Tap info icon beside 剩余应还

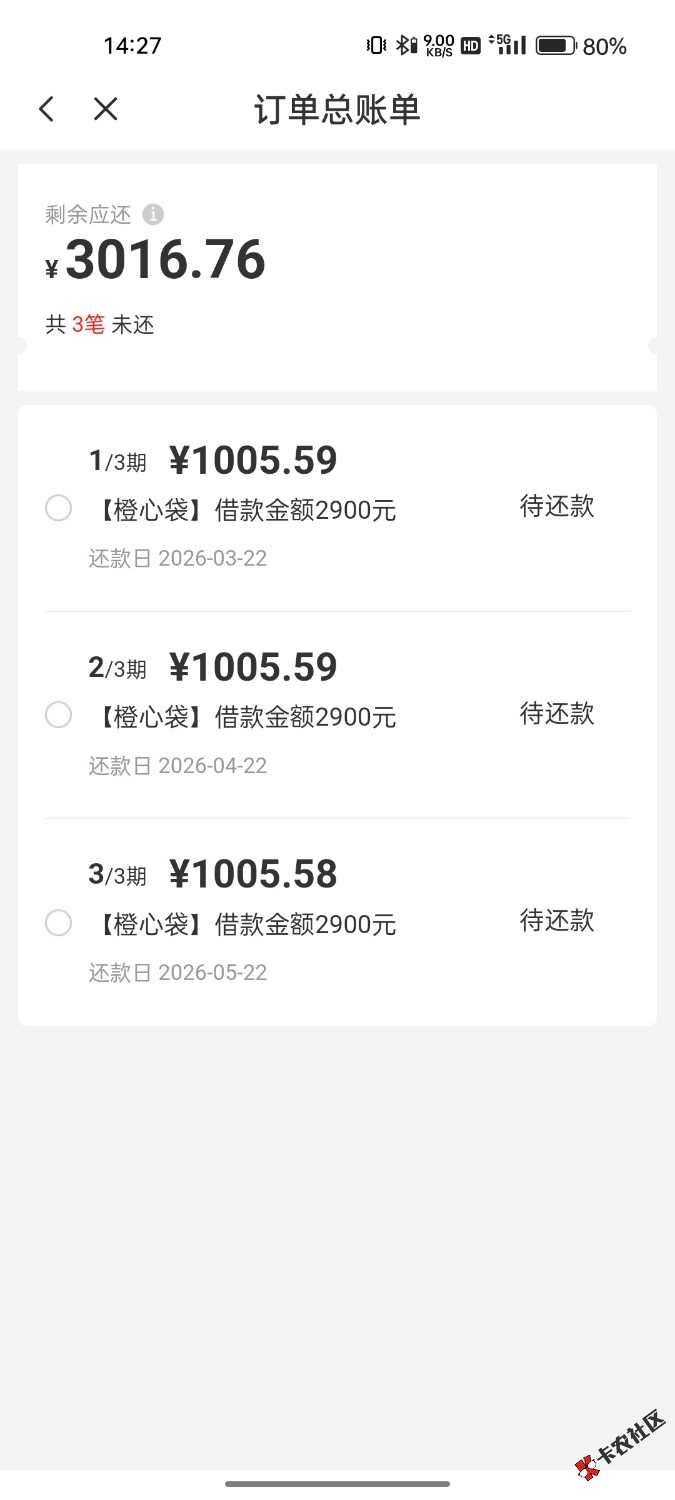pos(153,214)
